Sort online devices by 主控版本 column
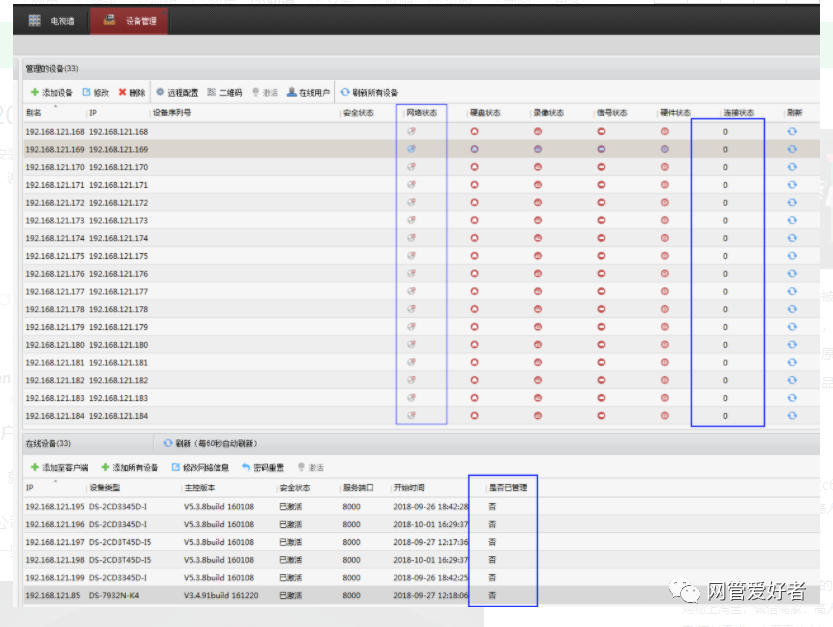 pos(200,487)
